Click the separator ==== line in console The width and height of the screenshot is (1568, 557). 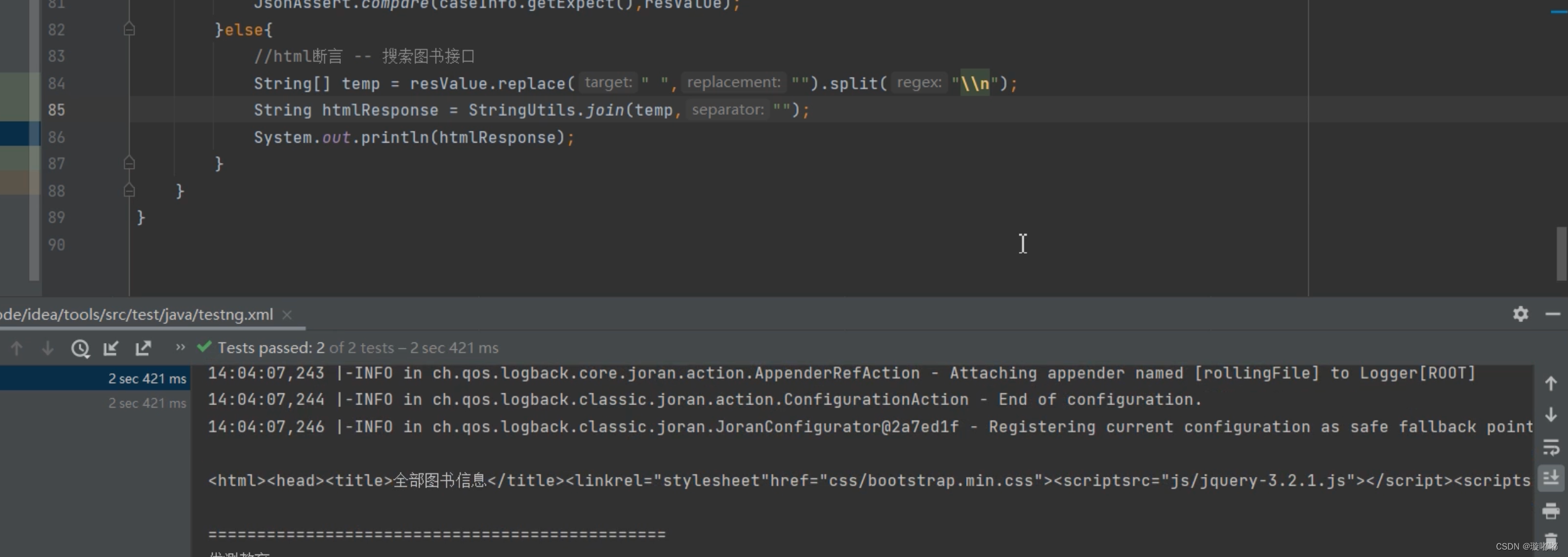coord(437,533)
